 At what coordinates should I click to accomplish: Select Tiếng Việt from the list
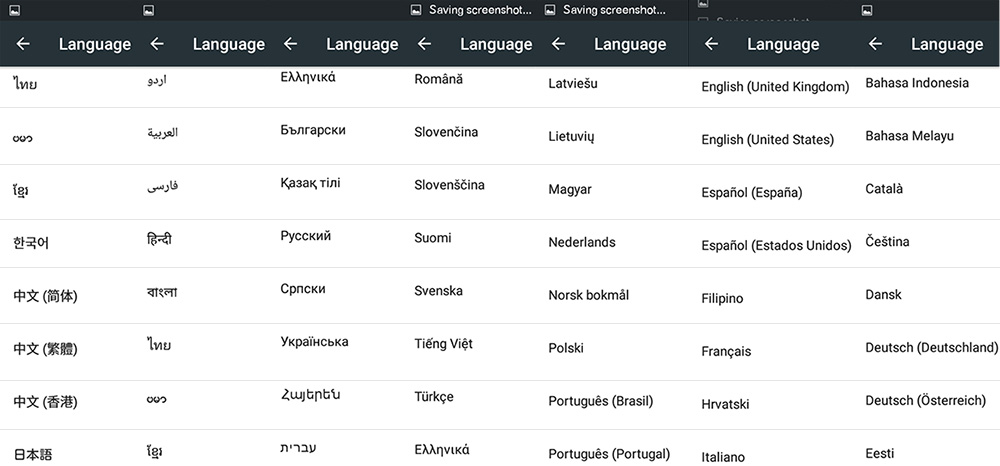coord(443,344)
